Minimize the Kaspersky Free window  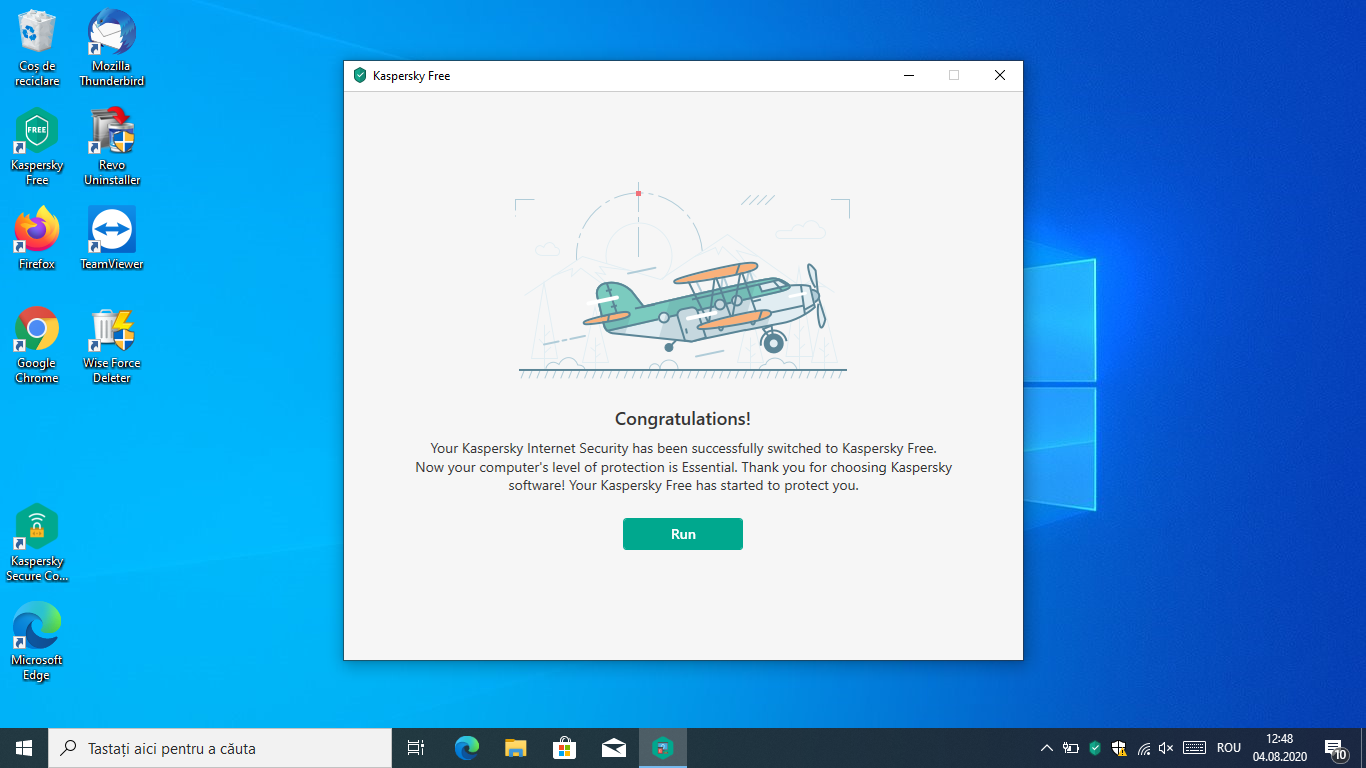click(x=909, y=75)
